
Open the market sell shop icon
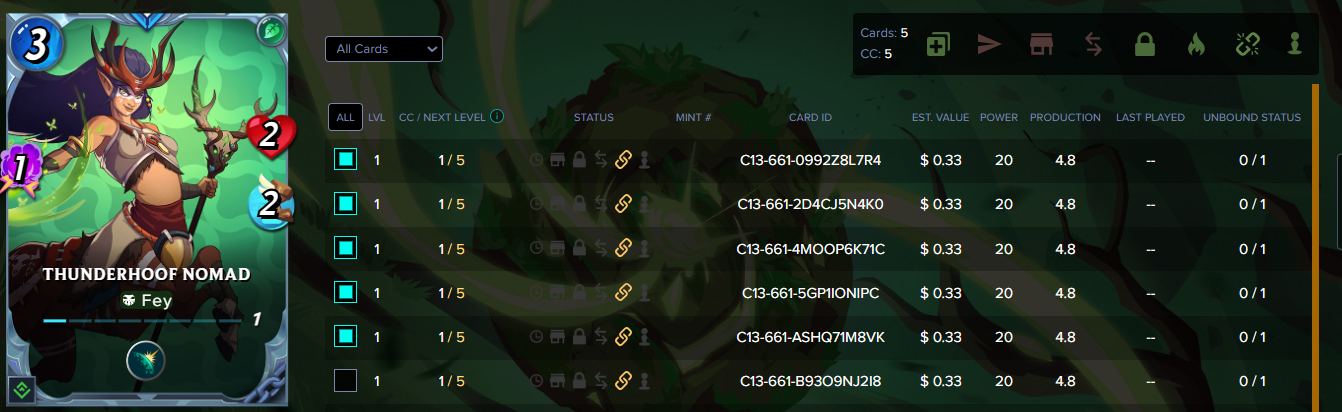coord(1041,44)
